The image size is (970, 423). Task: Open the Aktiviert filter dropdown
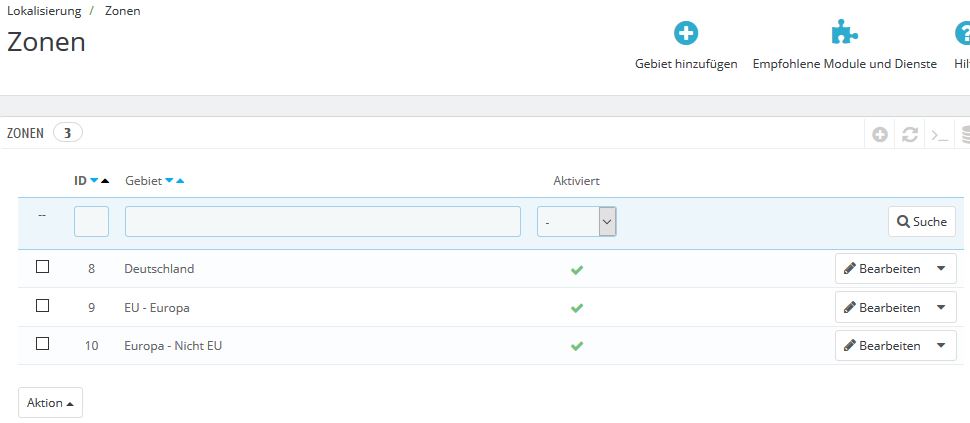pos(577,222)
